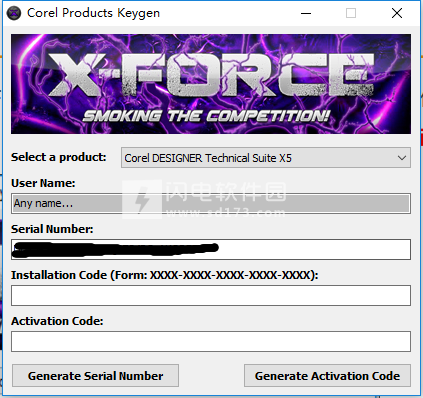This screenshot has width=423, height=398.
Task: Minimize the Corel Products Keygen window
Action: 306,13
